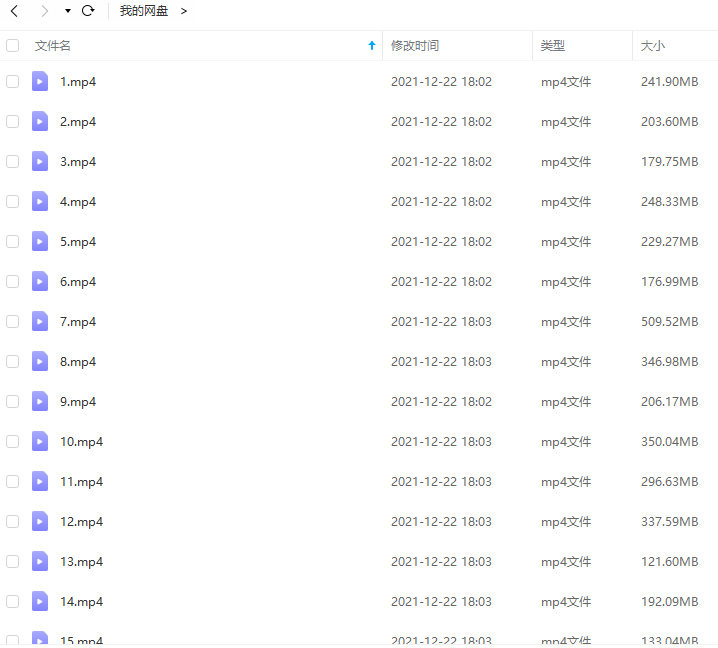The width and height of the screenshot is (718, 648).
Task: Select file name 4.mp4
Action: (78, 202)
